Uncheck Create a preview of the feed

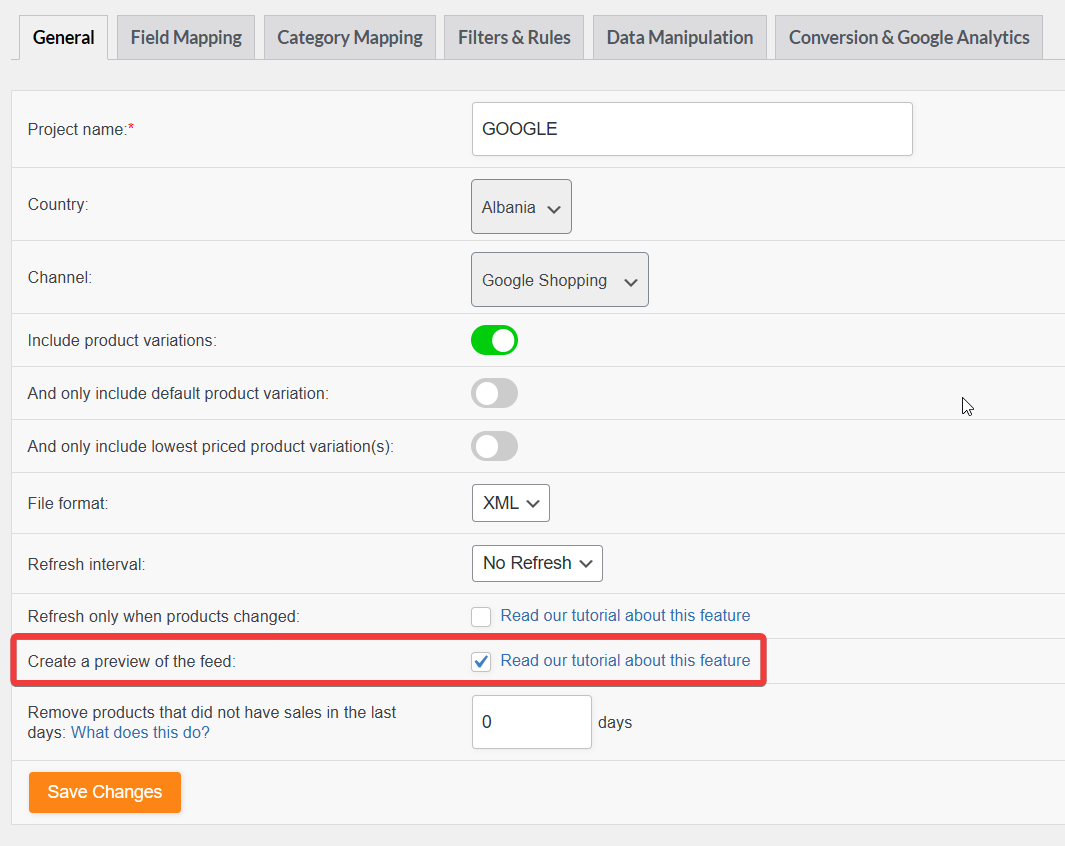481,661
